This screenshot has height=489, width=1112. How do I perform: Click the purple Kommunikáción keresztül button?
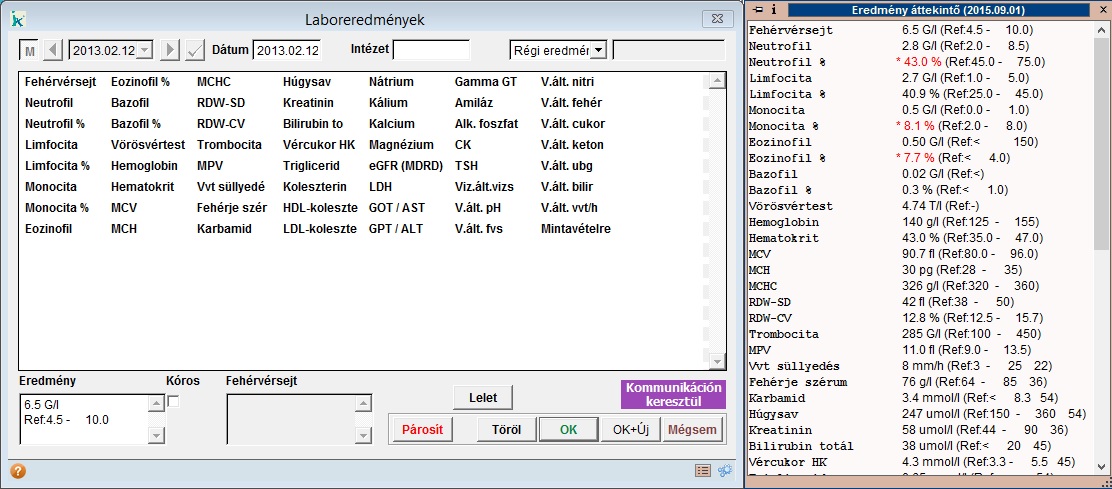[672, 394]
